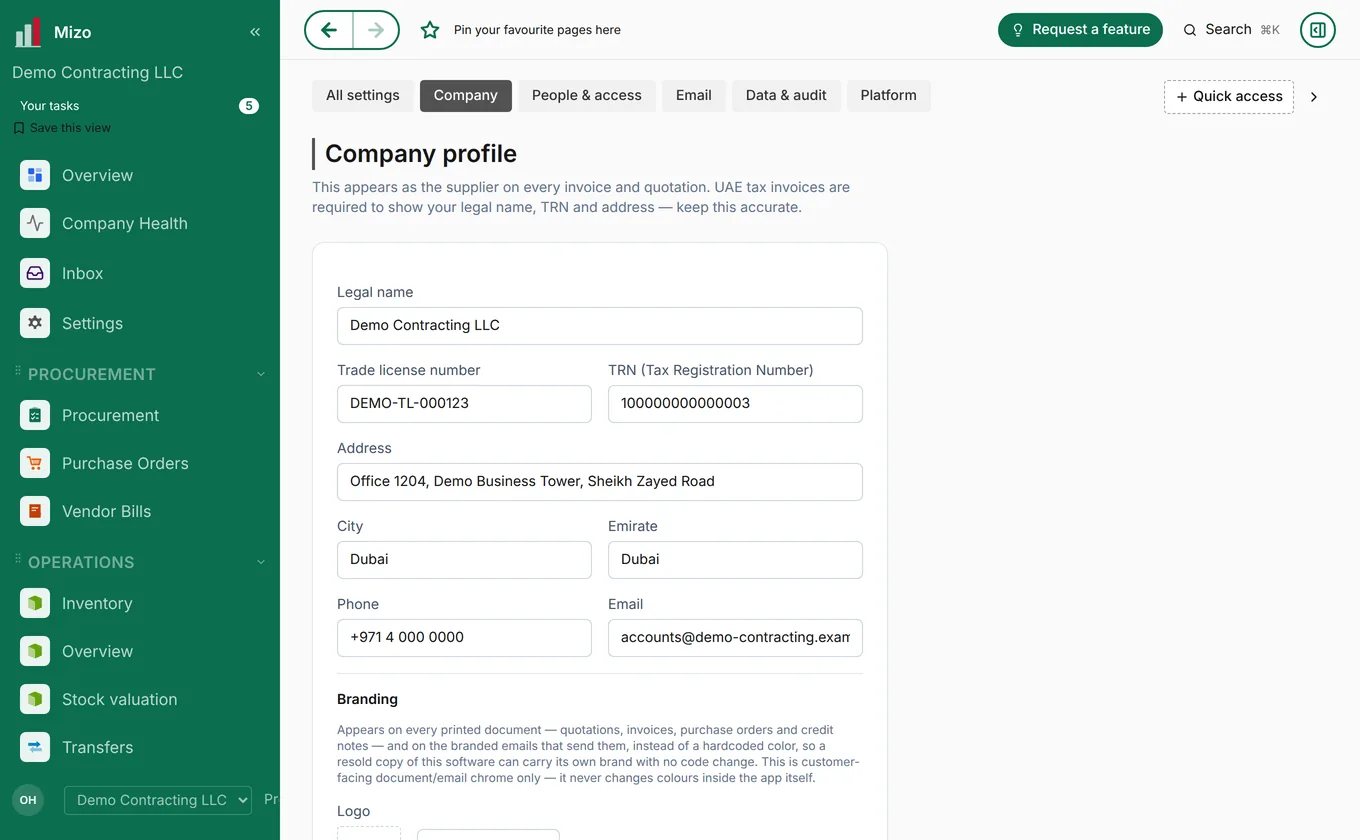Screen dimensions: 1360x840
Task: Toggle the side panel icon beside Search
Action: point(1318,30)
